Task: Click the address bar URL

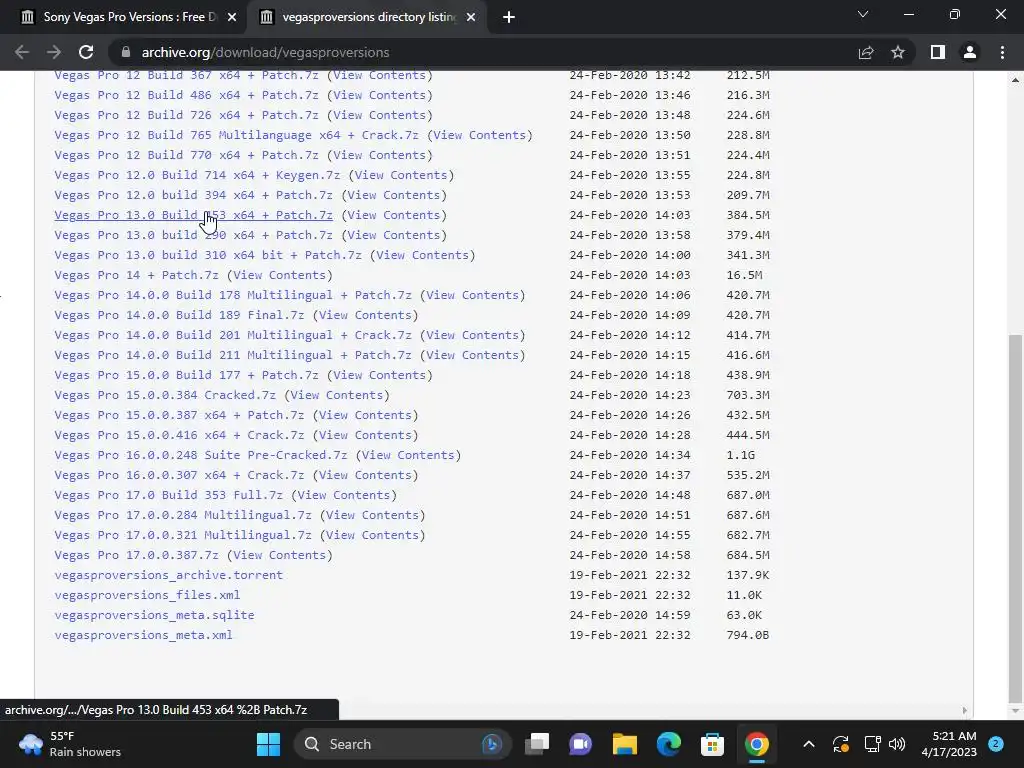Action: 265,52
